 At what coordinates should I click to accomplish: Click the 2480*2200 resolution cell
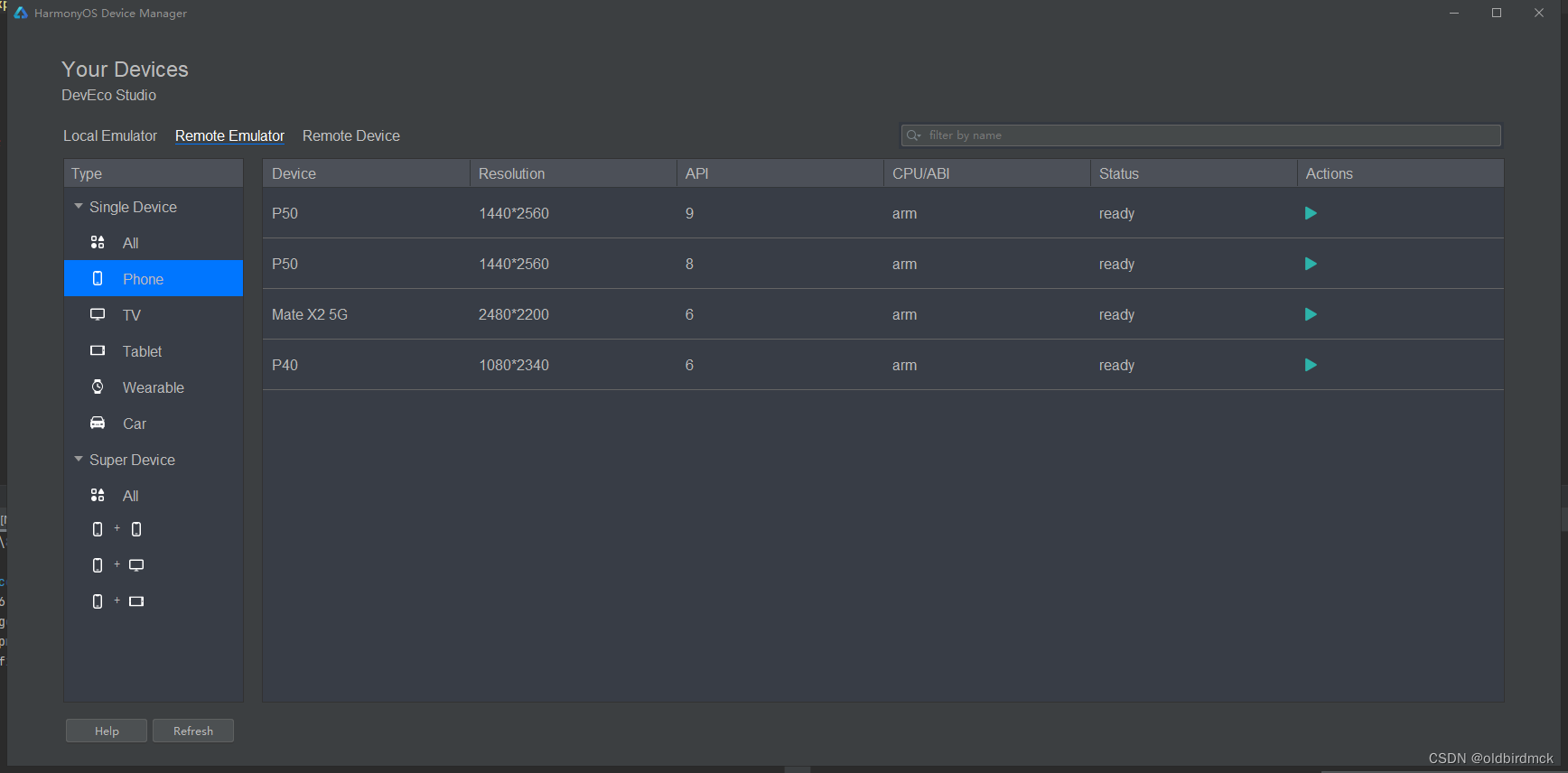click(x=514, y=314)
